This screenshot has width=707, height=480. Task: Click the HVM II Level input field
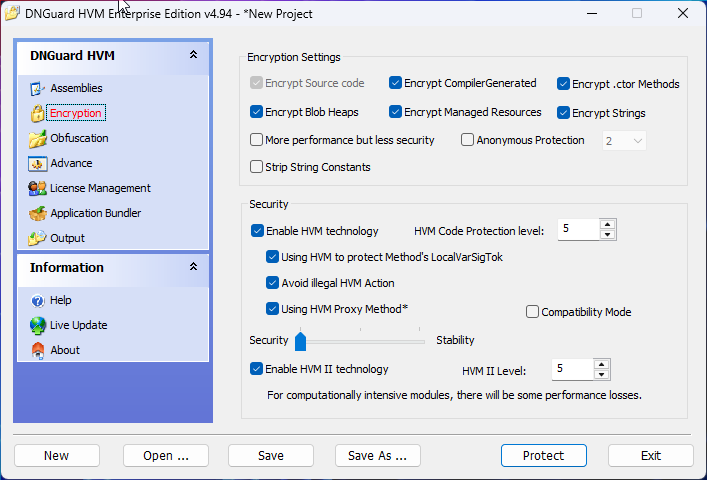(571, 369)
